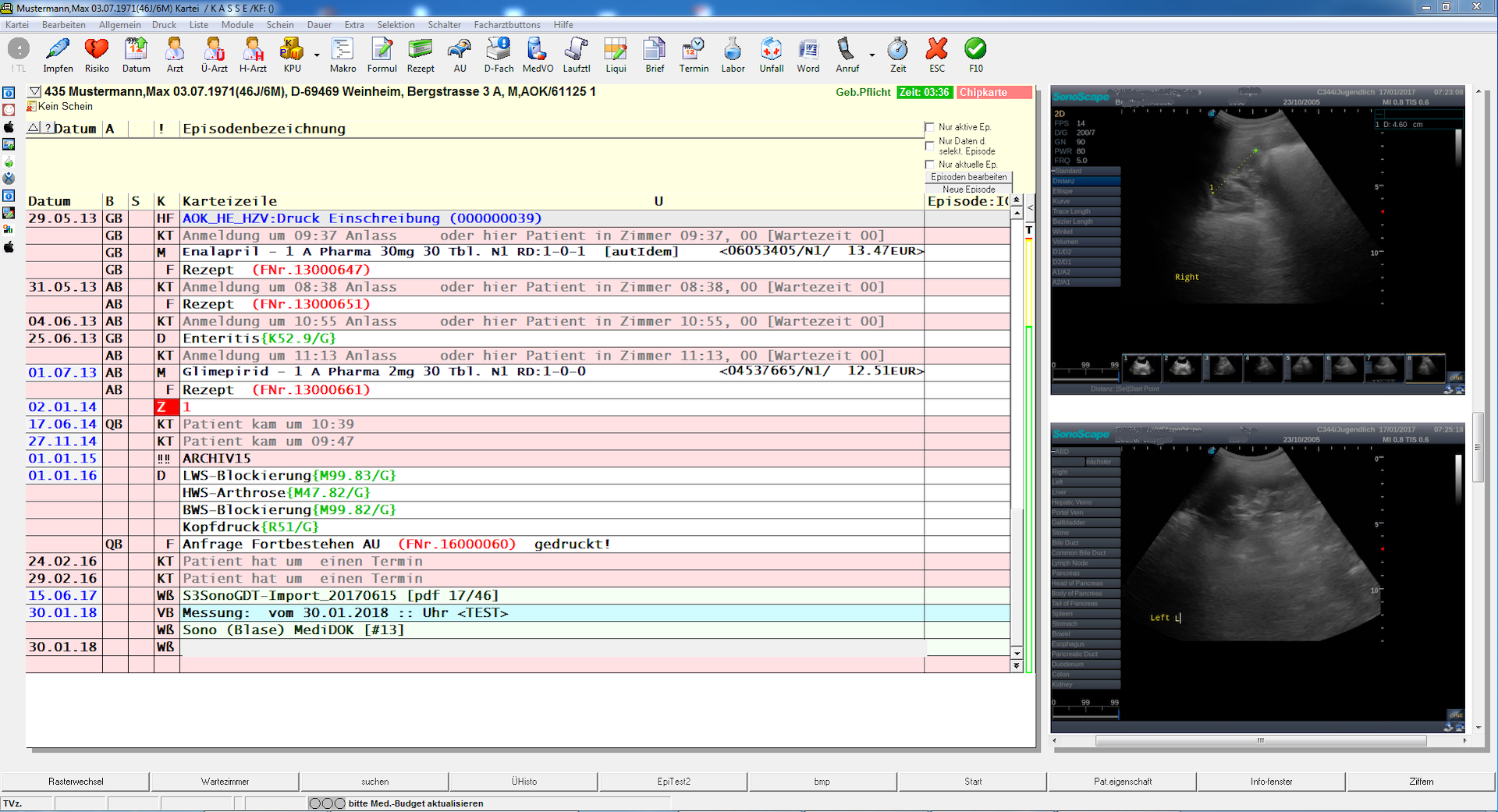Screen dimensions: 1498x812
Task: Open the dropdown arrow beside Anruf
Action: 871,55
